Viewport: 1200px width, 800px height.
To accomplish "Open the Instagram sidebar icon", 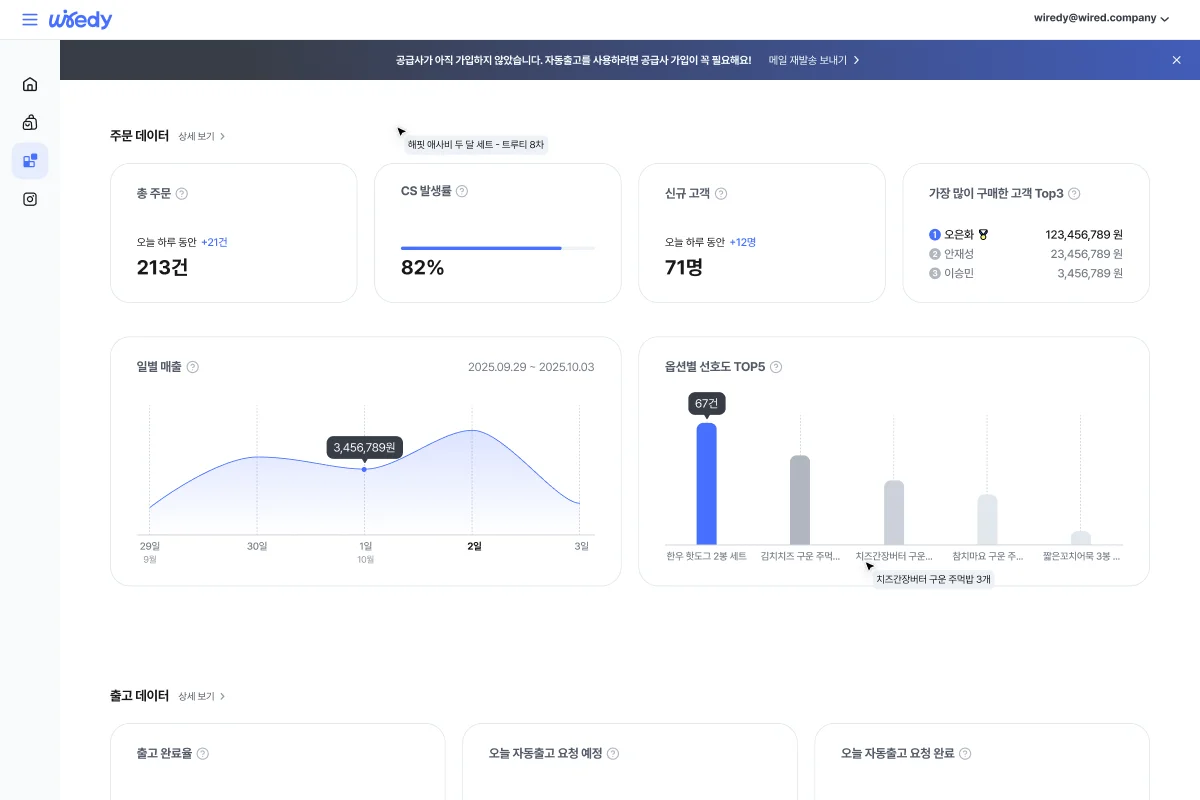I will tap(30, 199).
